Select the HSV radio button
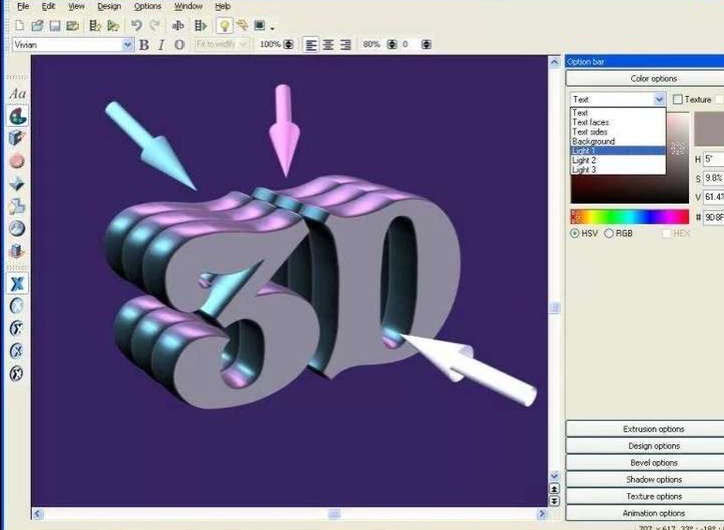Image resolution: width=724 pixels, height=530 pixels. click(575, 233)
